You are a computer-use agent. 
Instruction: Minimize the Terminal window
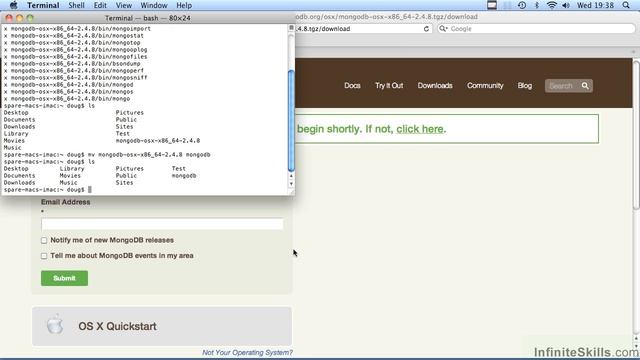[x=19, y=18]
